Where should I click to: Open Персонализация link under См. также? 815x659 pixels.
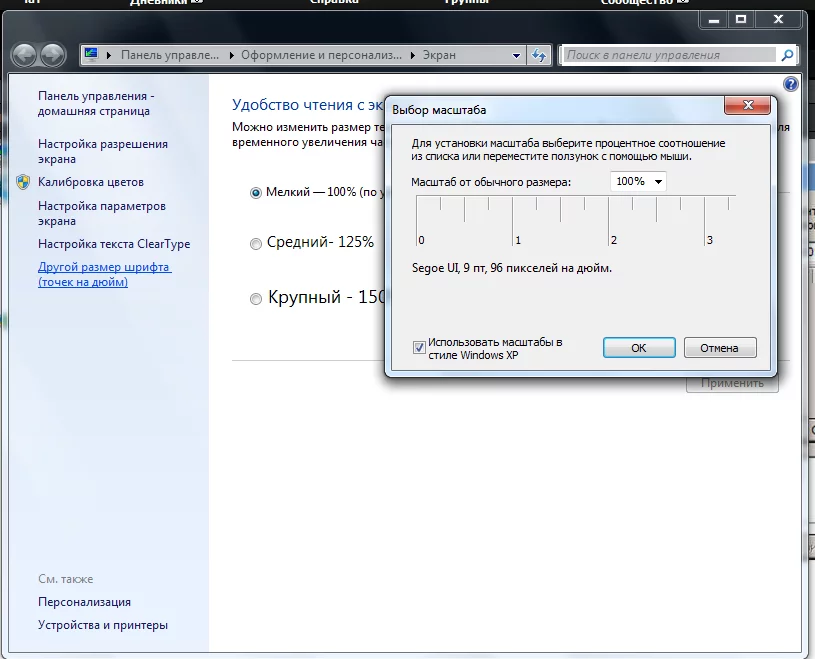click(x=84, y=602)
